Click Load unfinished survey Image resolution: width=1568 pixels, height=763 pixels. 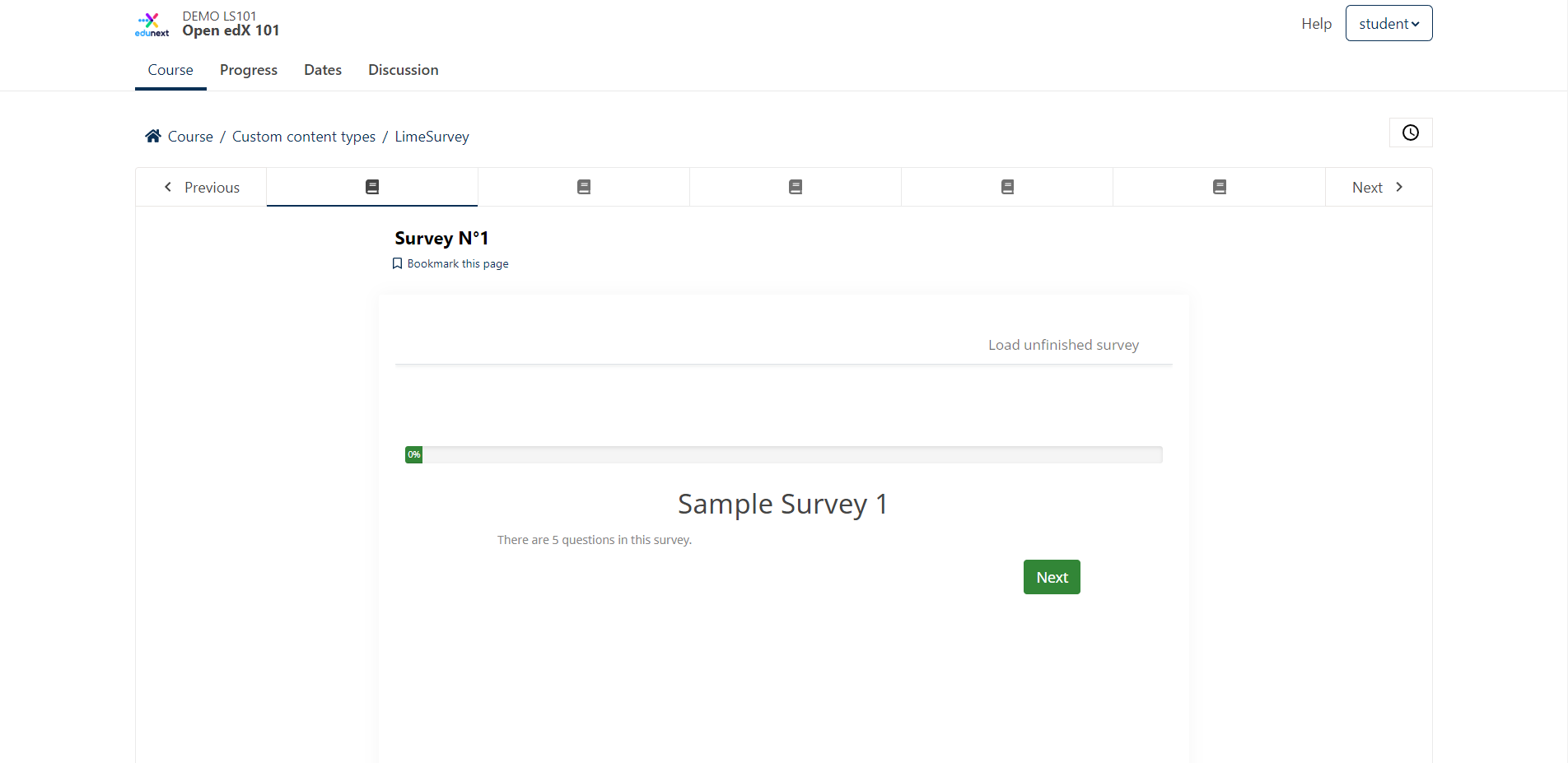coord(1063,345)
